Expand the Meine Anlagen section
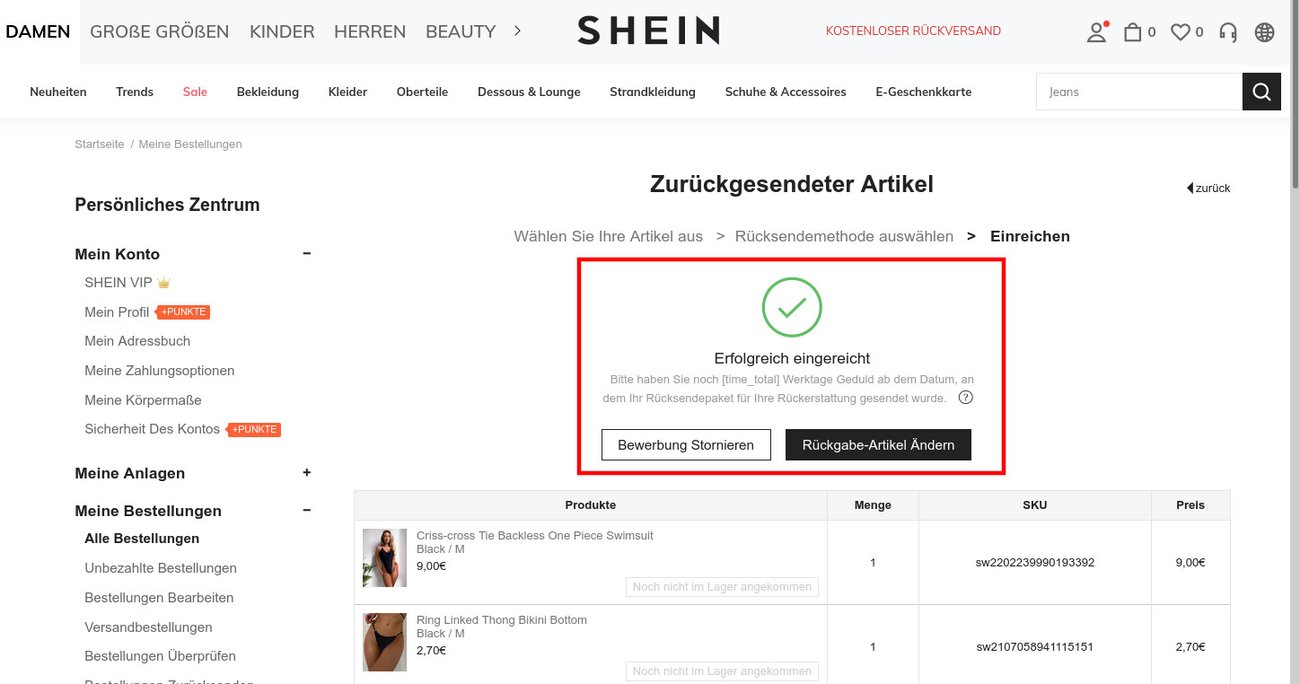Screen dimensions: 1300x684 [306, 472]
